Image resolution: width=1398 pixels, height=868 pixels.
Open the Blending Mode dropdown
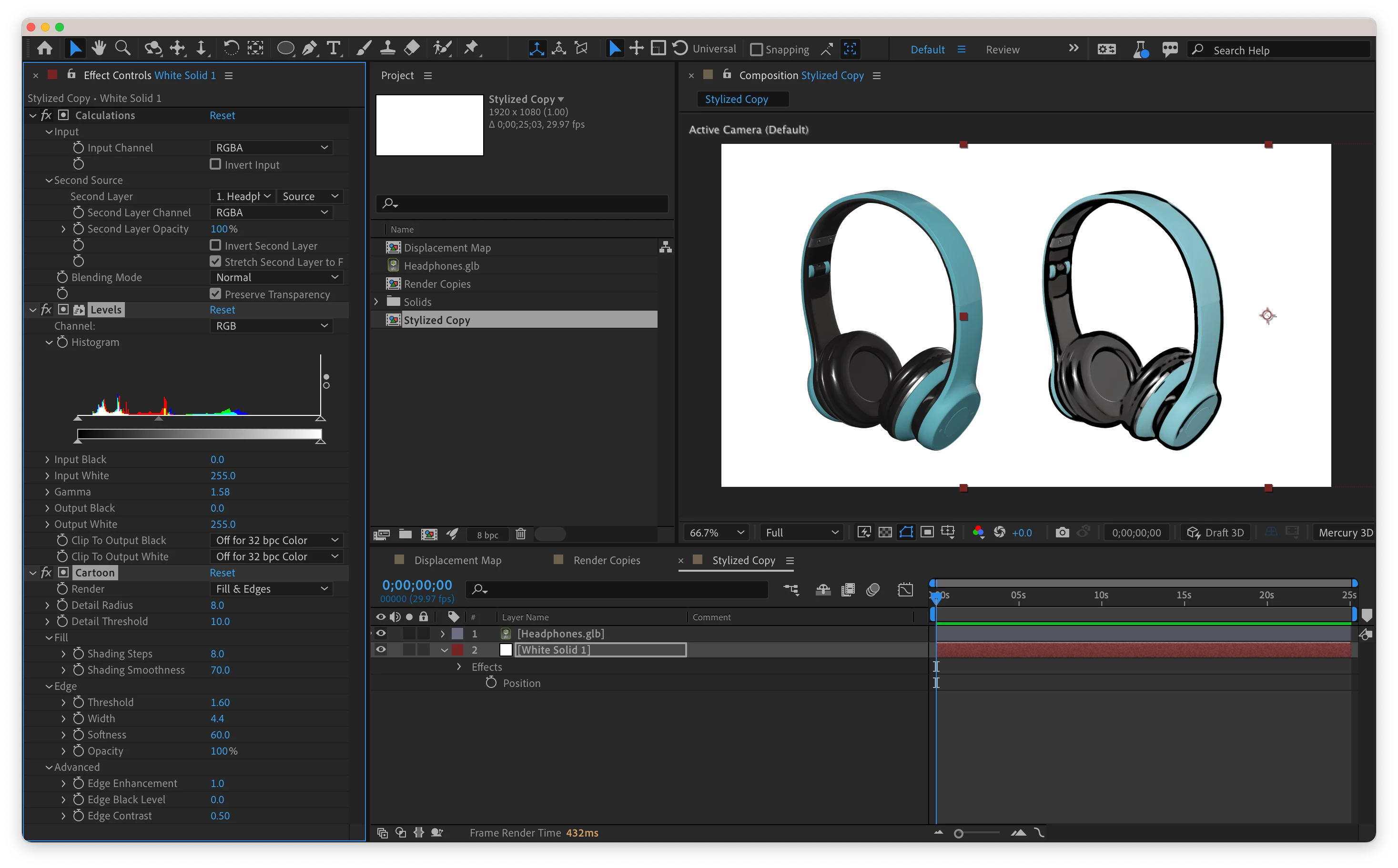tap(277, 278)
